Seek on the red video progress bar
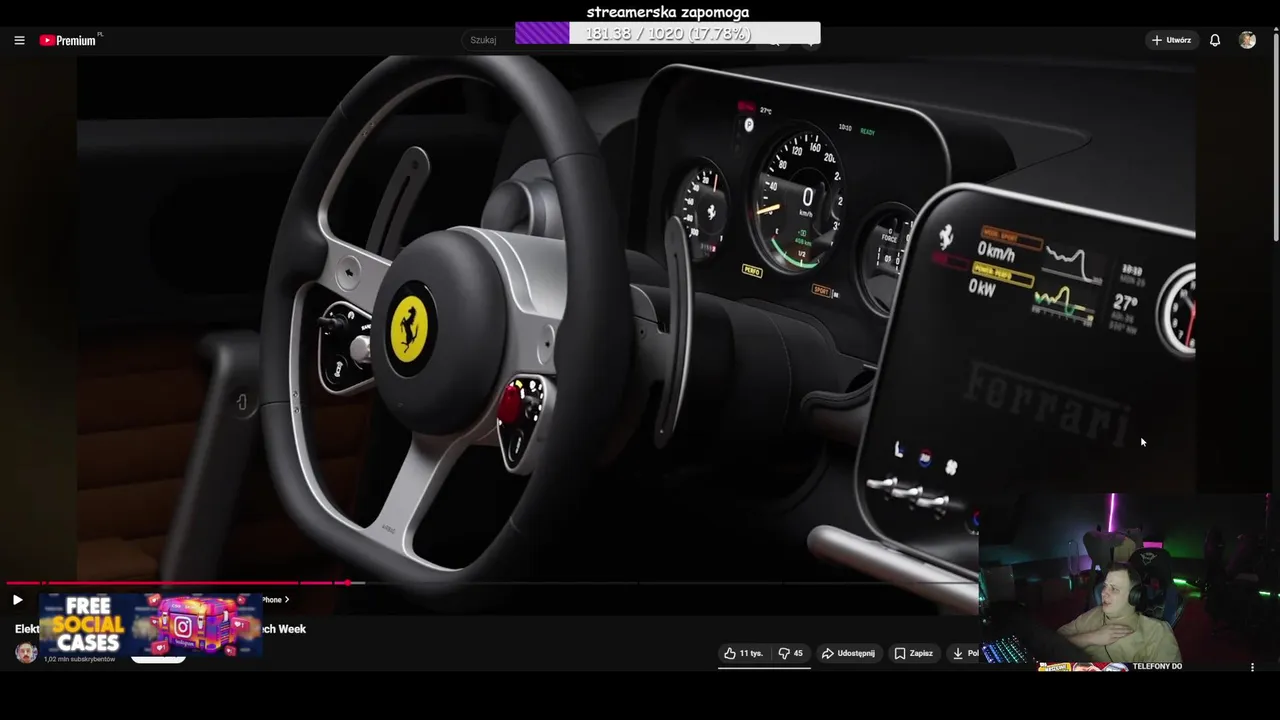Image resolution: width=1280 pixels, height=720 pixels. click(x=177, y=582)
